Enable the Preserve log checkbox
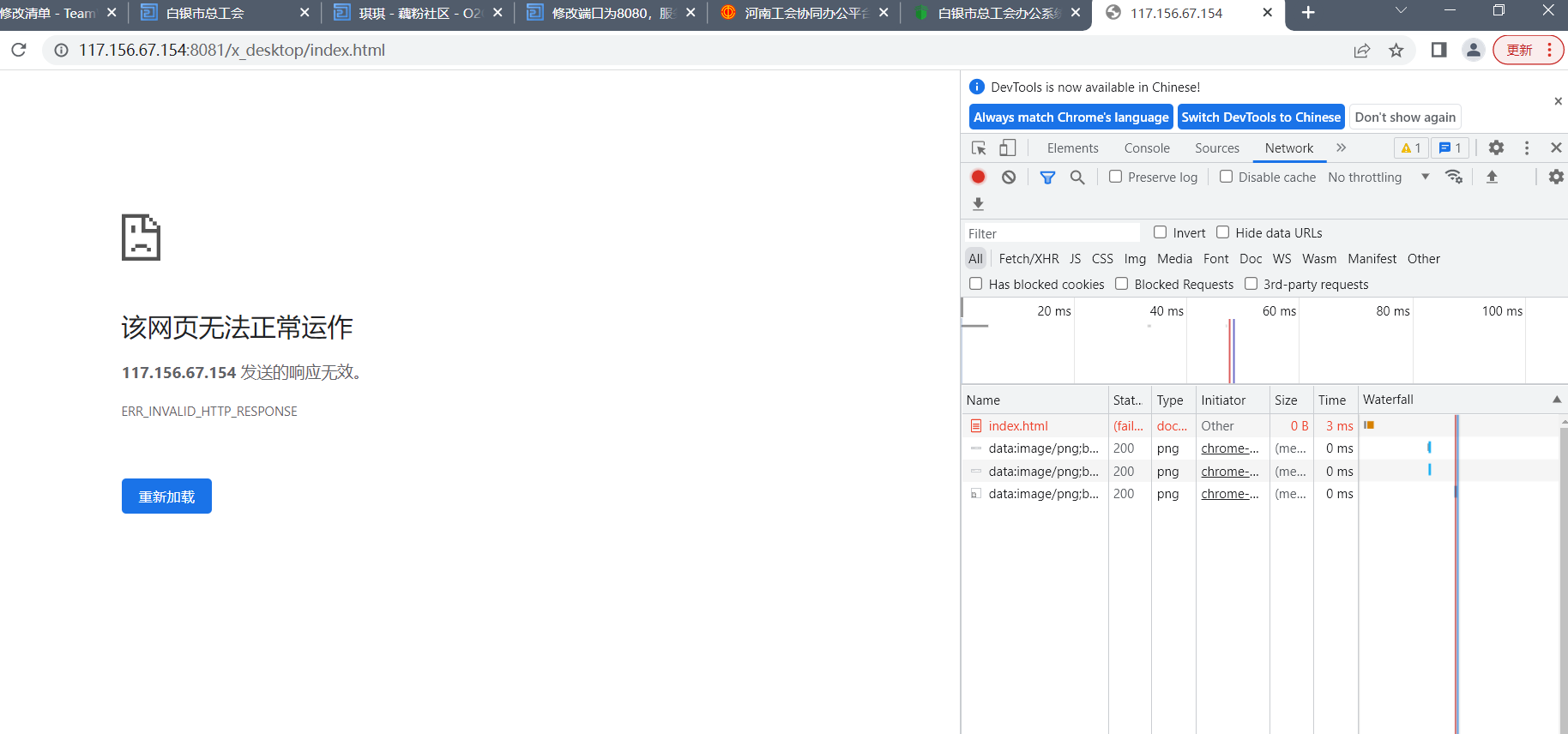 point(1115,177)
